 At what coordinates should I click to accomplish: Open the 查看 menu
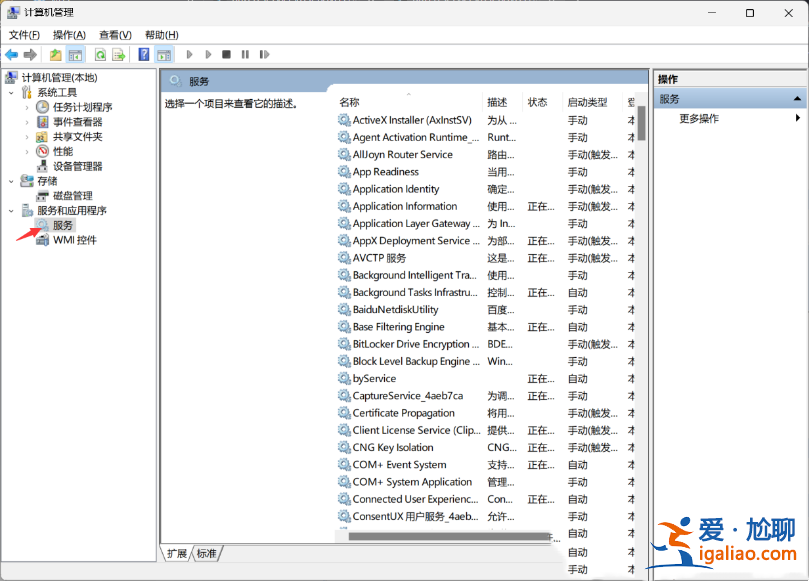tap(113, 34)
